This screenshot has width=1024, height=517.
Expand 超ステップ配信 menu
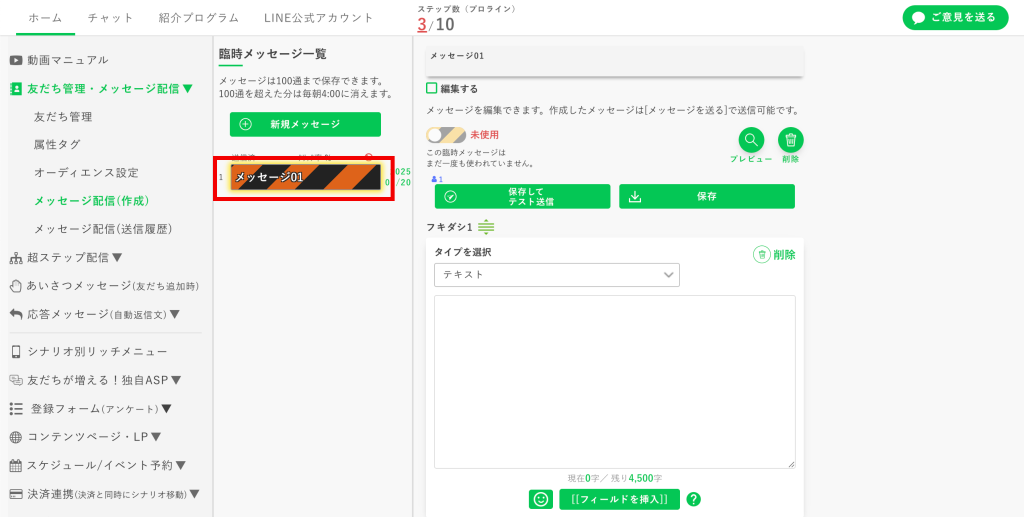[118, 257]
